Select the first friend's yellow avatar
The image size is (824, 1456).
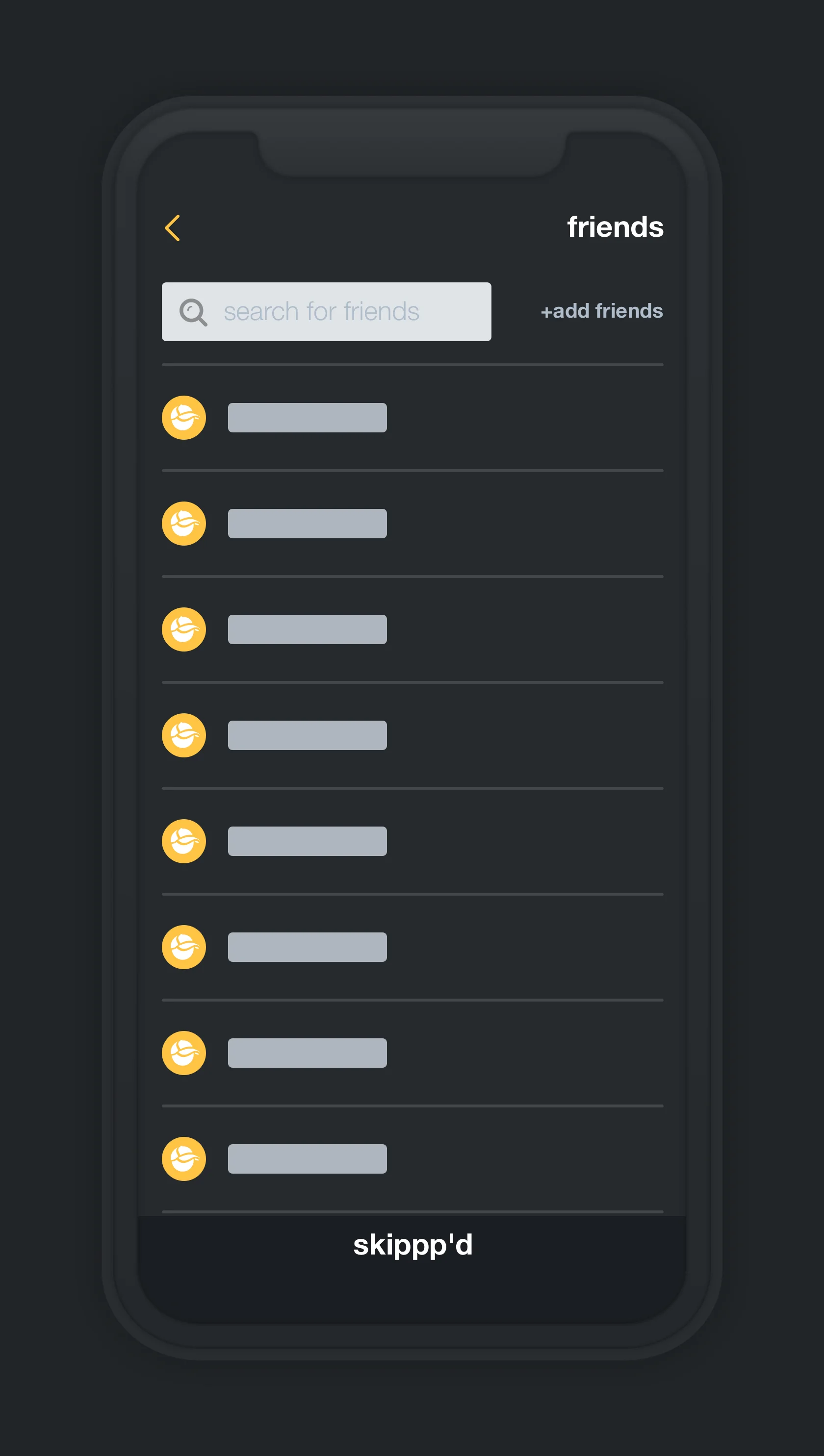[184, 418]
